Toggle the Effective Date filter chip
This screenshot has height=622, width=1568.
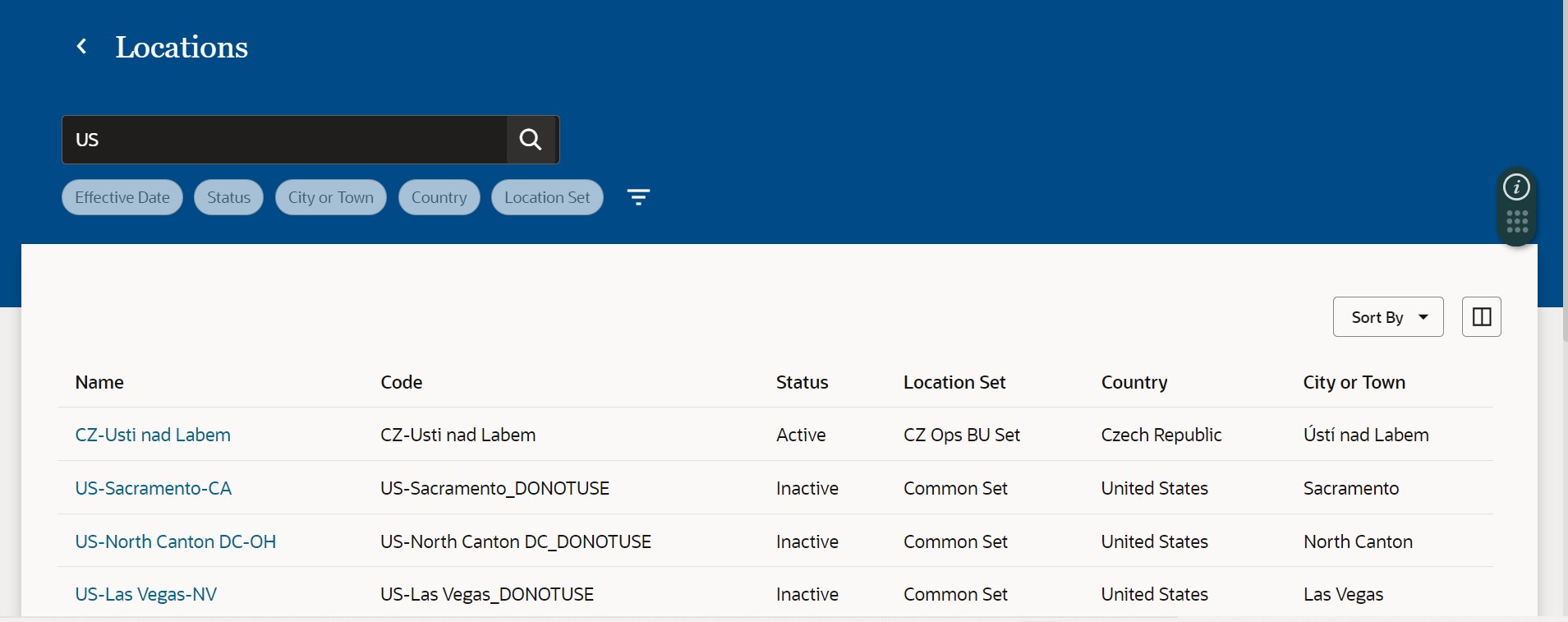click(122, 197)
